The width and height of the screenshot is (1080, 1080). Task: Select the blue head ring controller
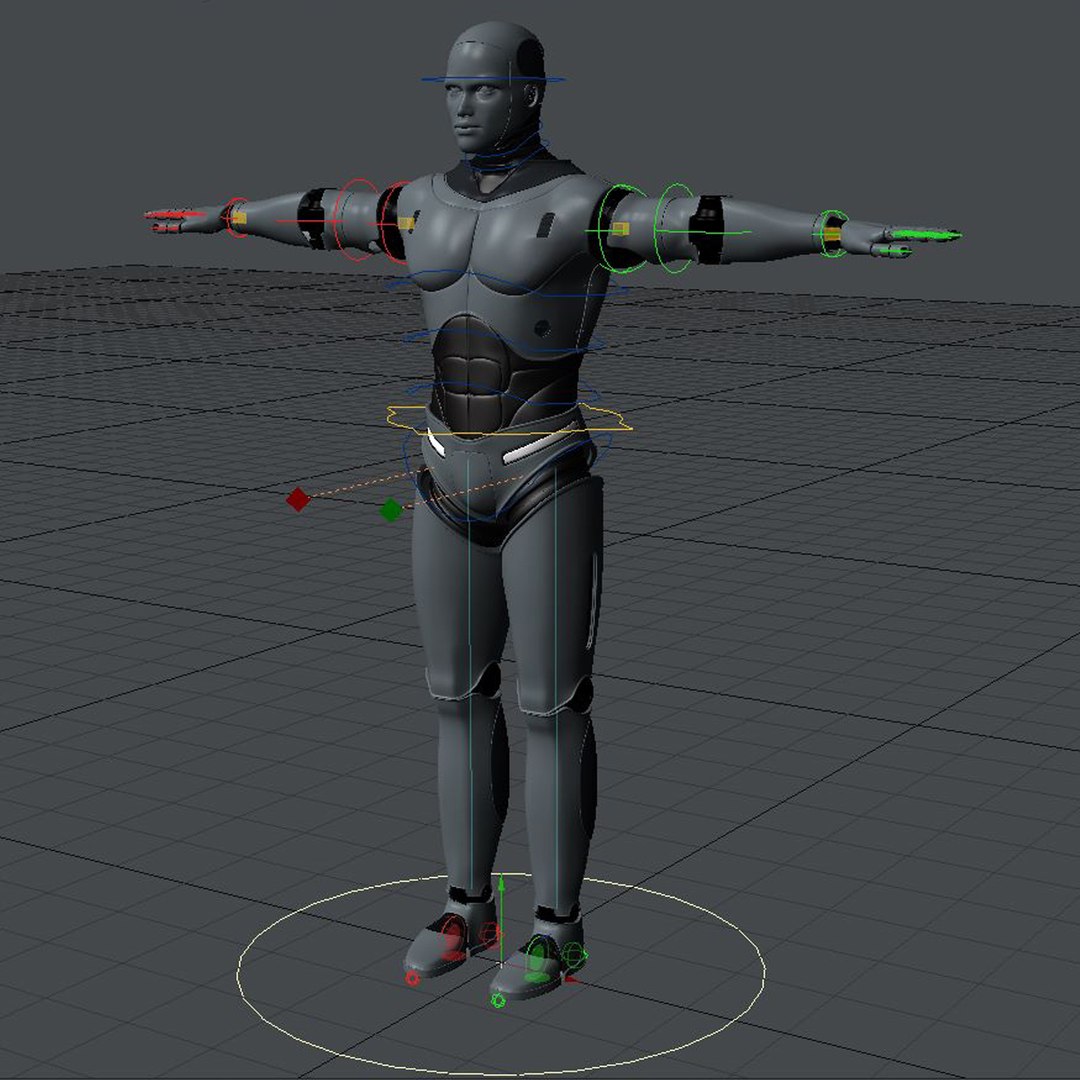(x=493, y=79)
